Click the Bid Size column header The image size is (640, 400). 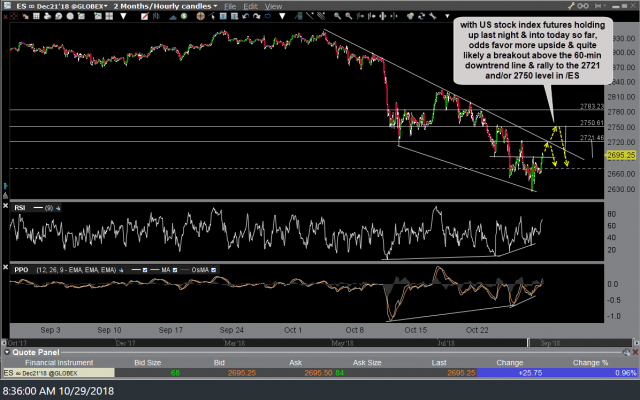pos(147,362)
